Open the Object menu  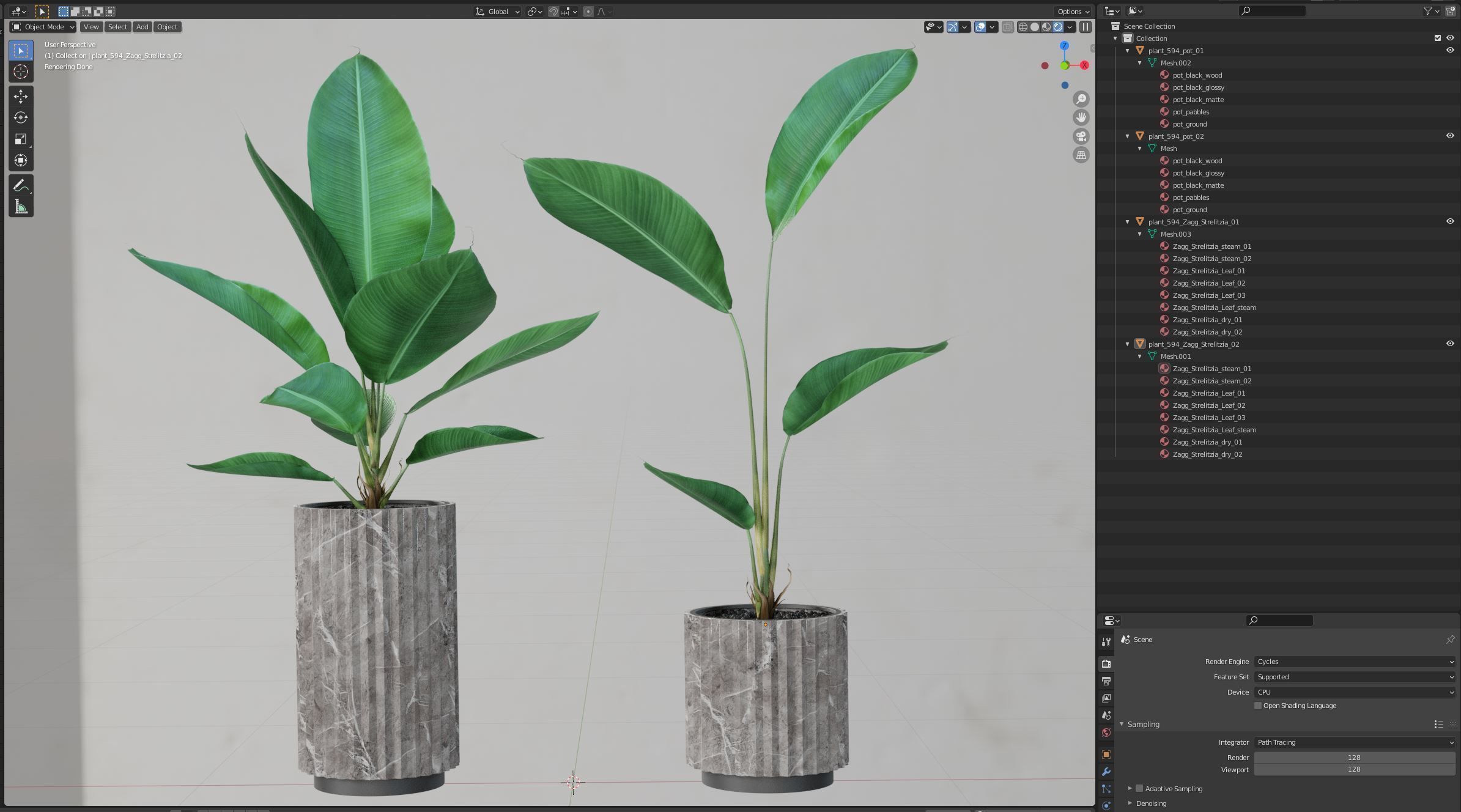[x=167, y=27]
